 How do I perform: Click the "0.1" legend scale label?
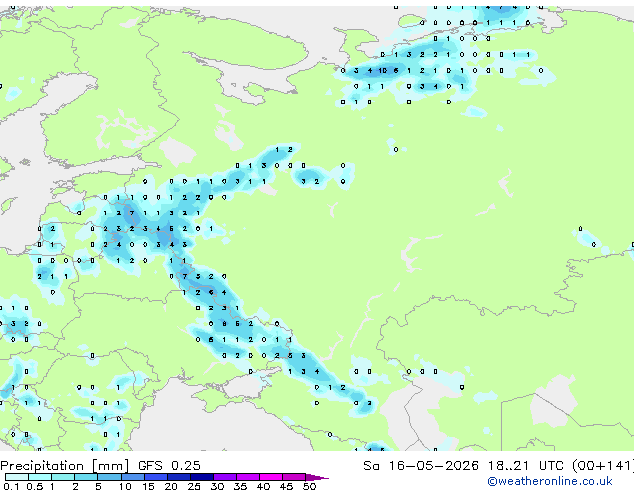tap(12, 486)
